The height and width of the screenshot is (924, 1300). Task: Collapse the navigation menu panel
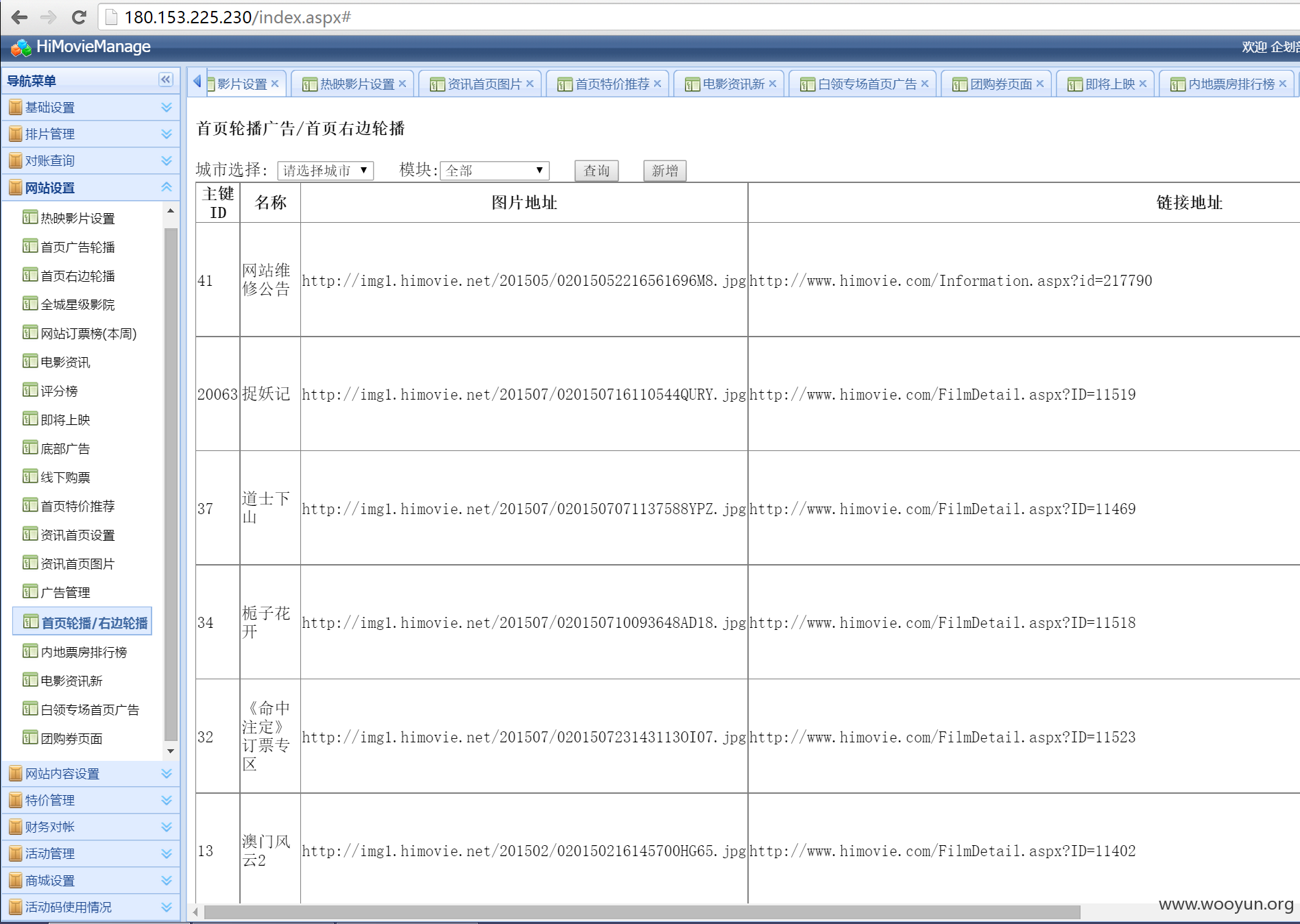tap(166, 80)
